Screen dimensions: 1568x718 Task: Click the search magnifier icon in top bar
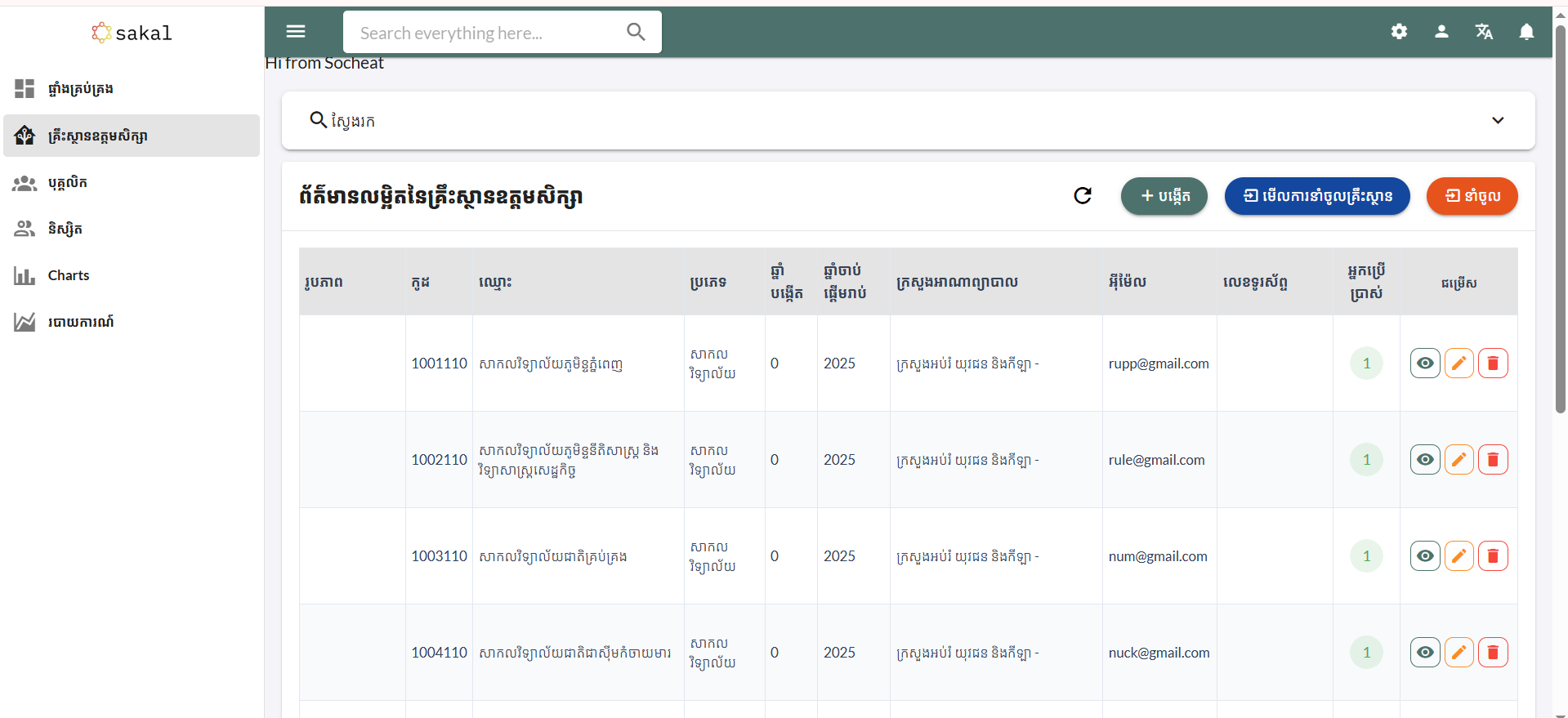636,32
